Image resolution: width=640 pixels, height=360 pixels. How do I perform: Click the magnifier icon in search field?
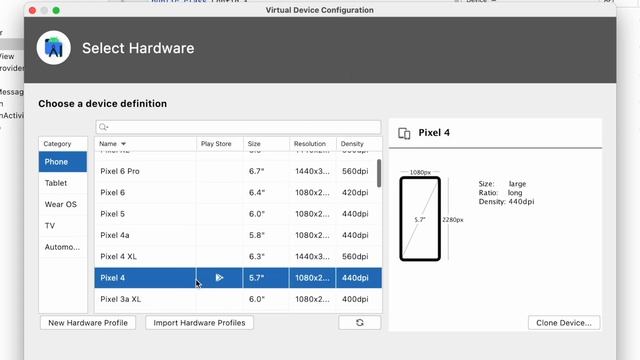pos(103,127)
